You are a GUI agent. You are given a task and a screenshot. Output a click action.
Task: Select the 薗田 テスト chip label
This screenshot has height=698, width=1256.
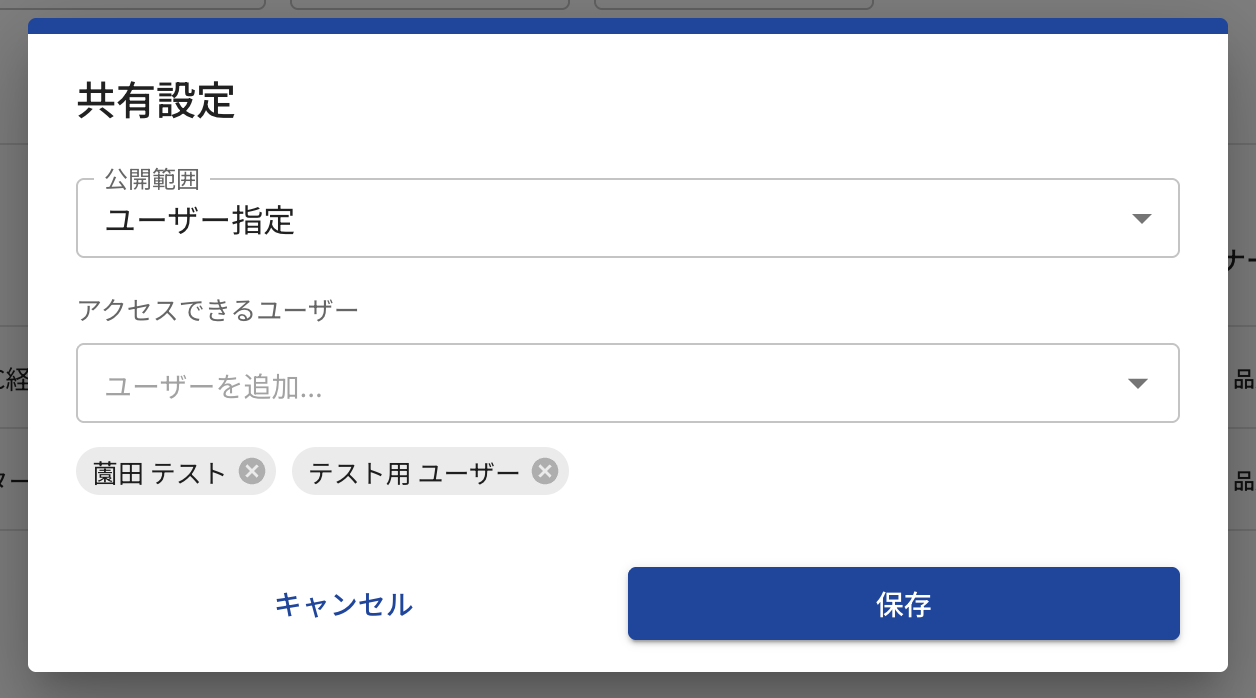160,472
